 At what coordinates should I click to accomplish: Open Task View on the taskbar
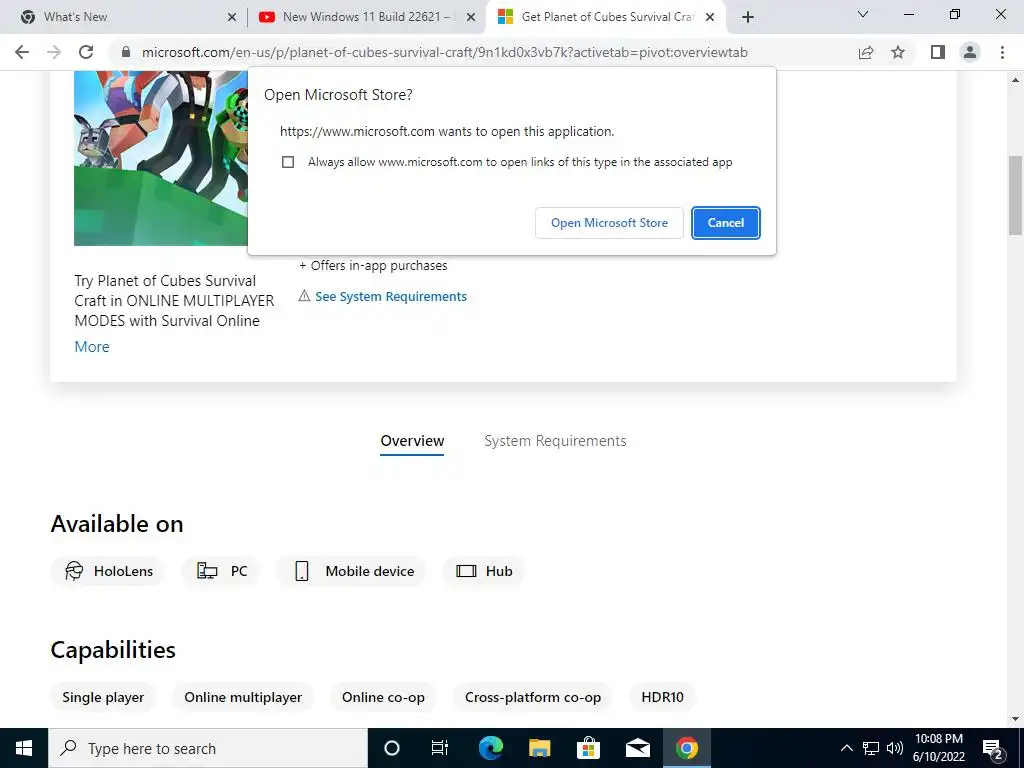pyautogui.click(x=440, y=748)
